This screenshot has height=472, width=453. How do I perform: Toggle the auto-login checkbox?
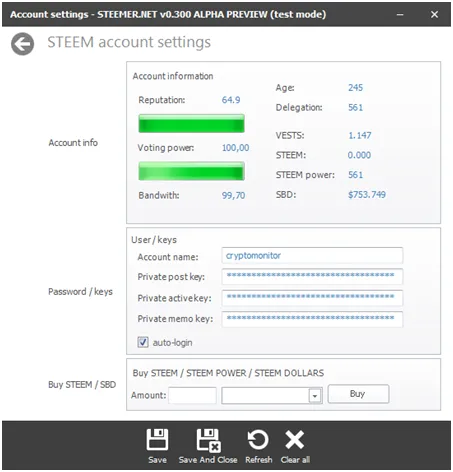pyautogui.click(x=143, y=342)
